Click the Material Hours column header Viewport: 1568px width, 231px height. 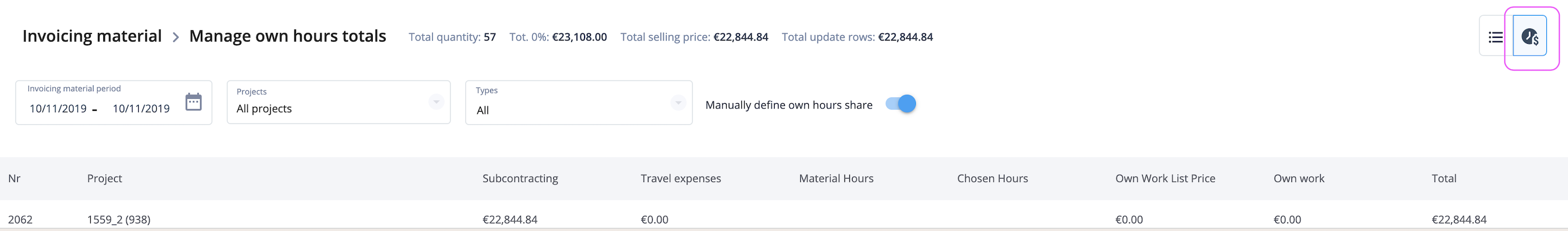(836, 179)
